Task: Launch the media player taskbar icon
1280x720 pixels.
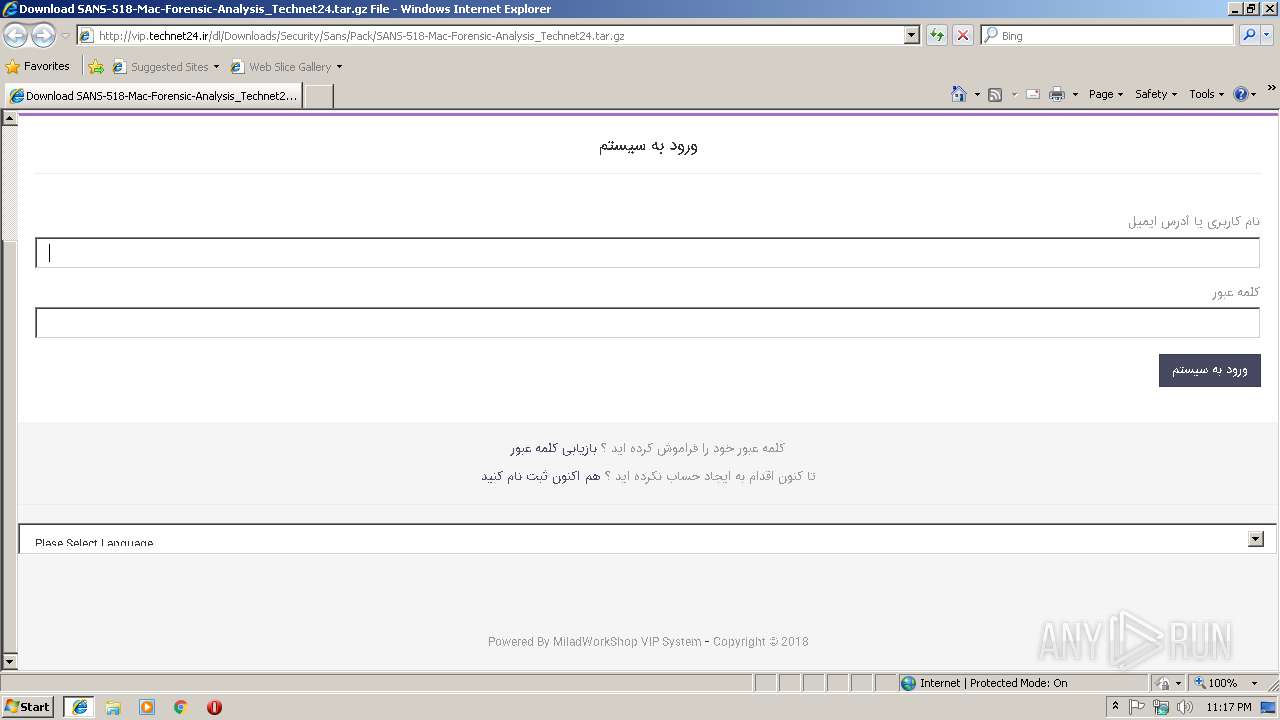Action: point(147,707)
